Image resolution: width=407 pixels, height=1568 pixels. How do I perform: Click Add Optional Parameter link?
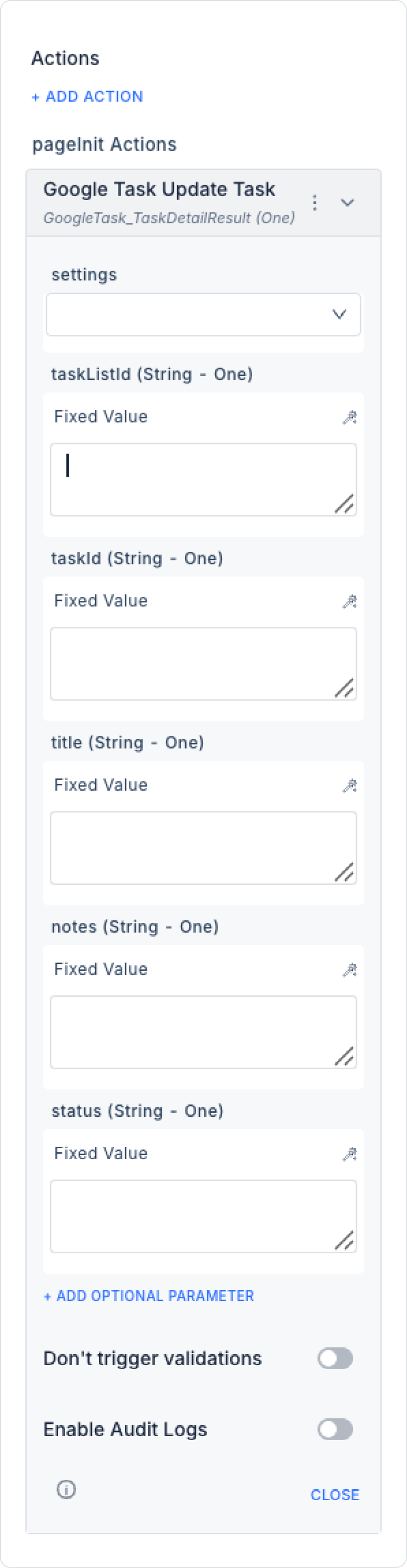[149, 1296]
